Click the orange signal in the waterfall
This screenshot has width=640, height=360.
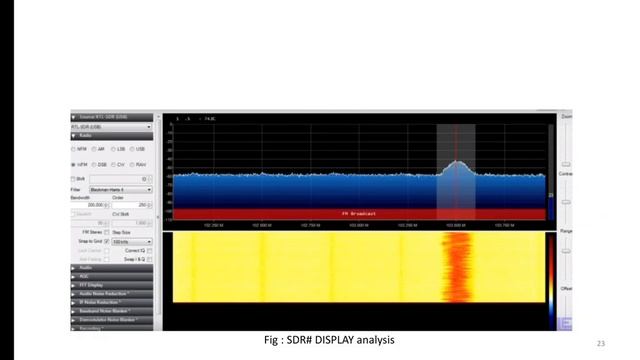pyautogui.click(x=457, y=267)
